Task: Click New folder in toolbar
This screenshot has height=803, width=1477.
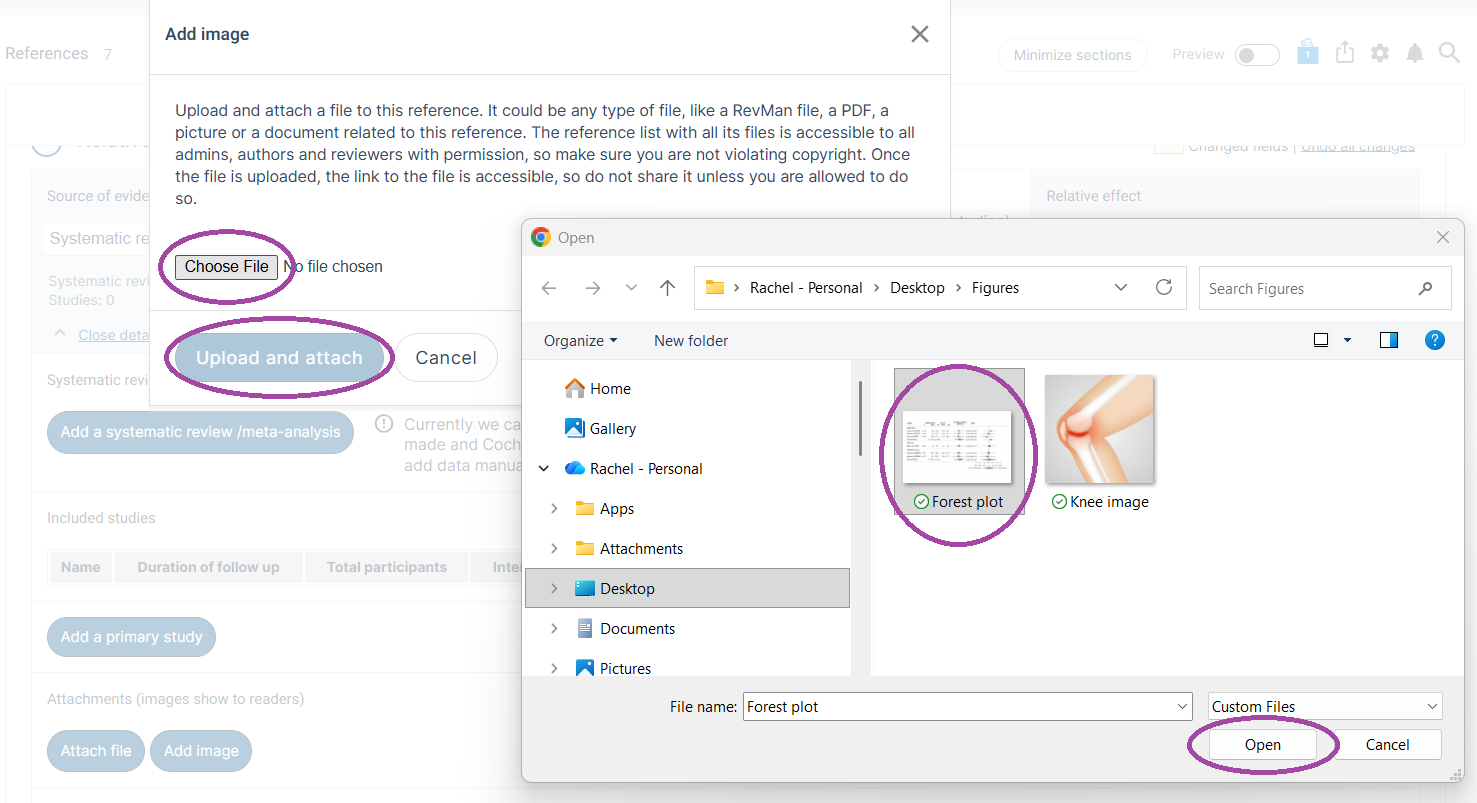Action: 691,340
